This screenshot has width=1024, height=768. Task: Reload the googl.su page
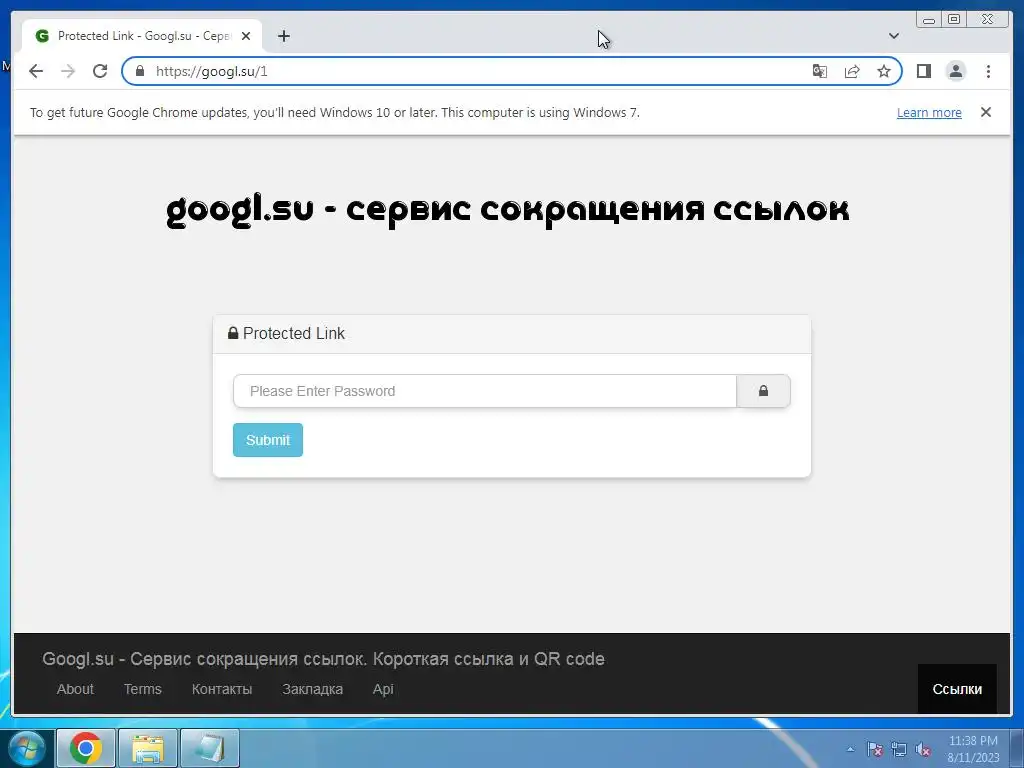[x=100, y=71]
